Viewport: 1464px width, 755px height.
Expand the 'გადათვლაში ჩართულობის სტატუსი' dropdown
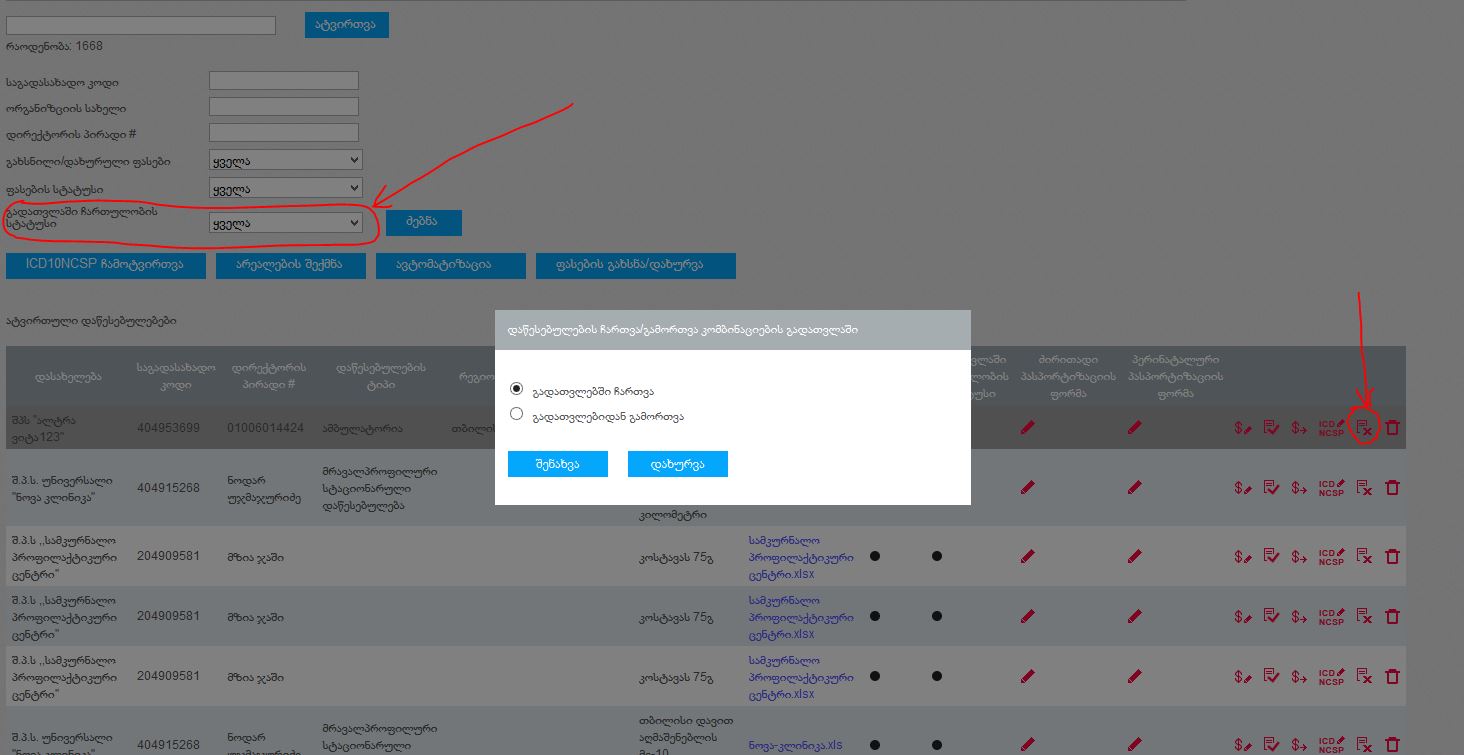coord(285,223)
